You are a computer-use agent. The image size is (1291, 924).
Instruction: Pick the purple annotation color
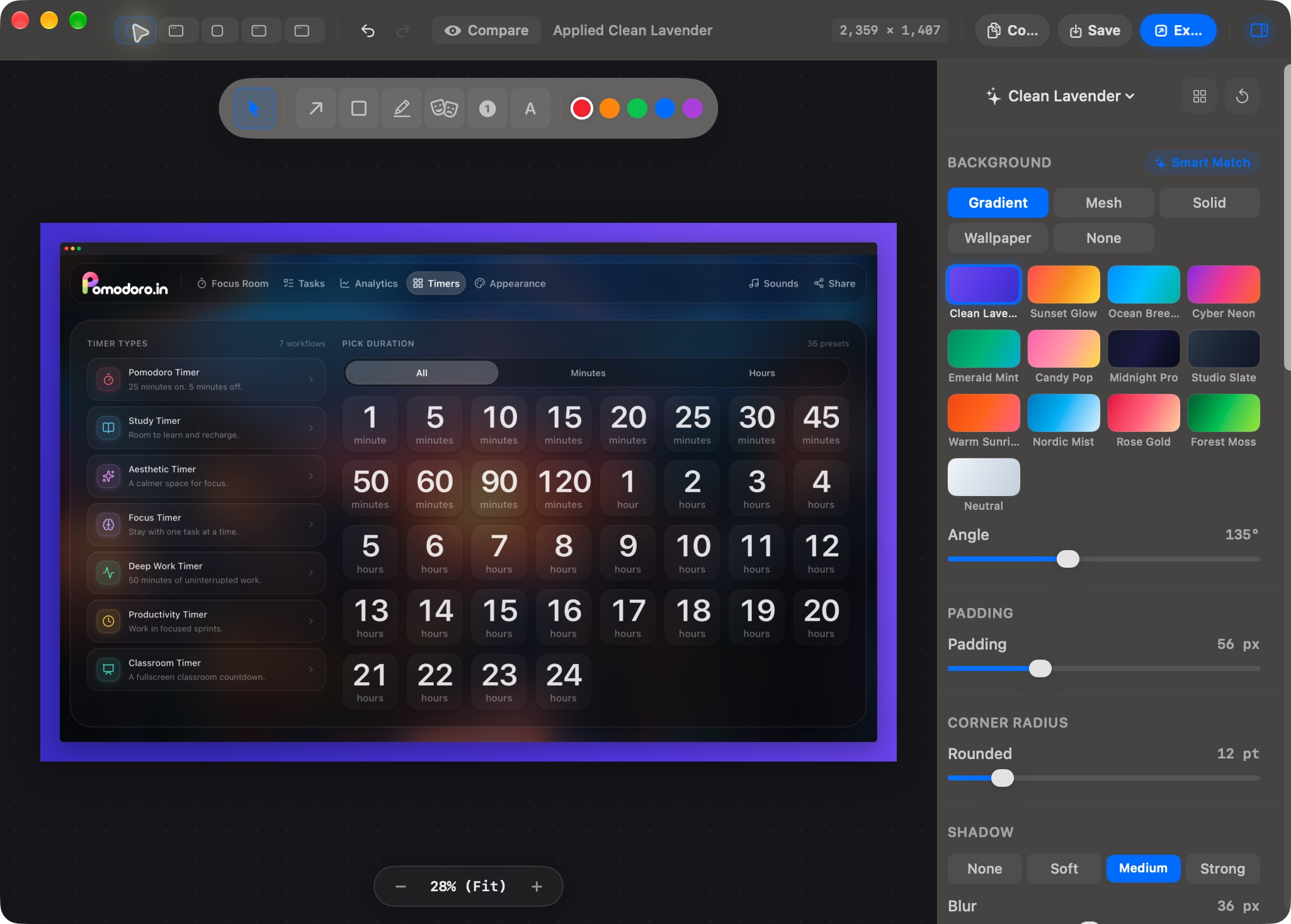[x=692, y=109]
